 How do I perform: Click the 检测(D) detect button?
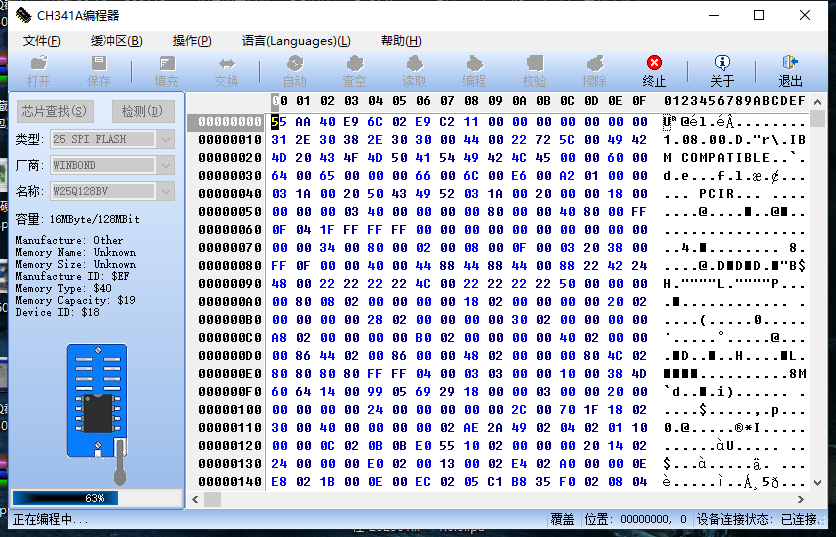tap(143, 111)
